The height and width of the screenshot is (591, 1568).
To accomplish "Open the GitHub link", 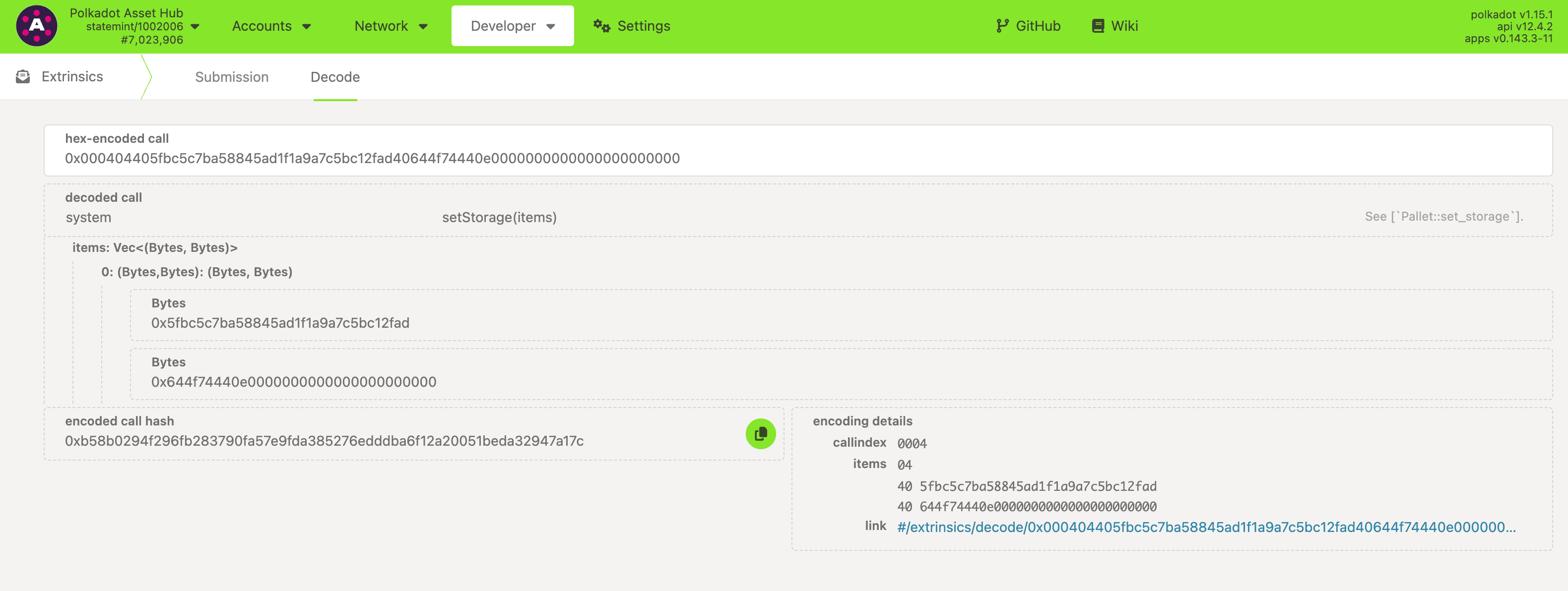I will [x=1028, y=26].
